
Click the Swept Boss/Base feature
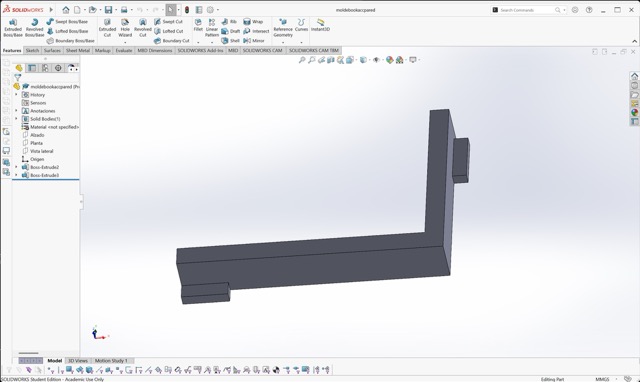[67, 22]
